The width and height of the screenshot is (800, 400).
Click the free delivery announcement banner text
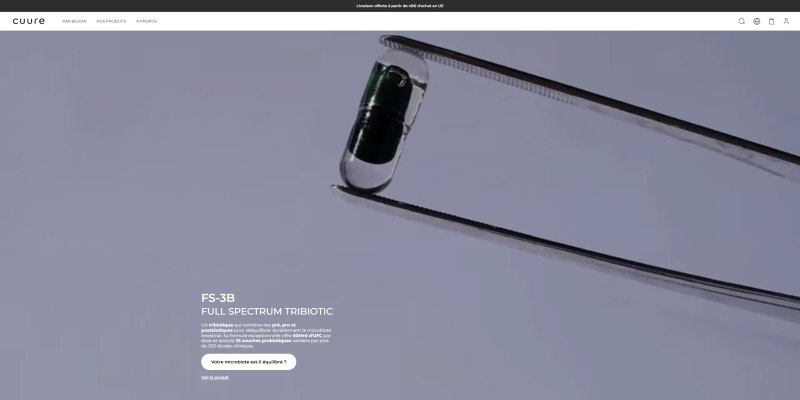click(x=400, y=6)
